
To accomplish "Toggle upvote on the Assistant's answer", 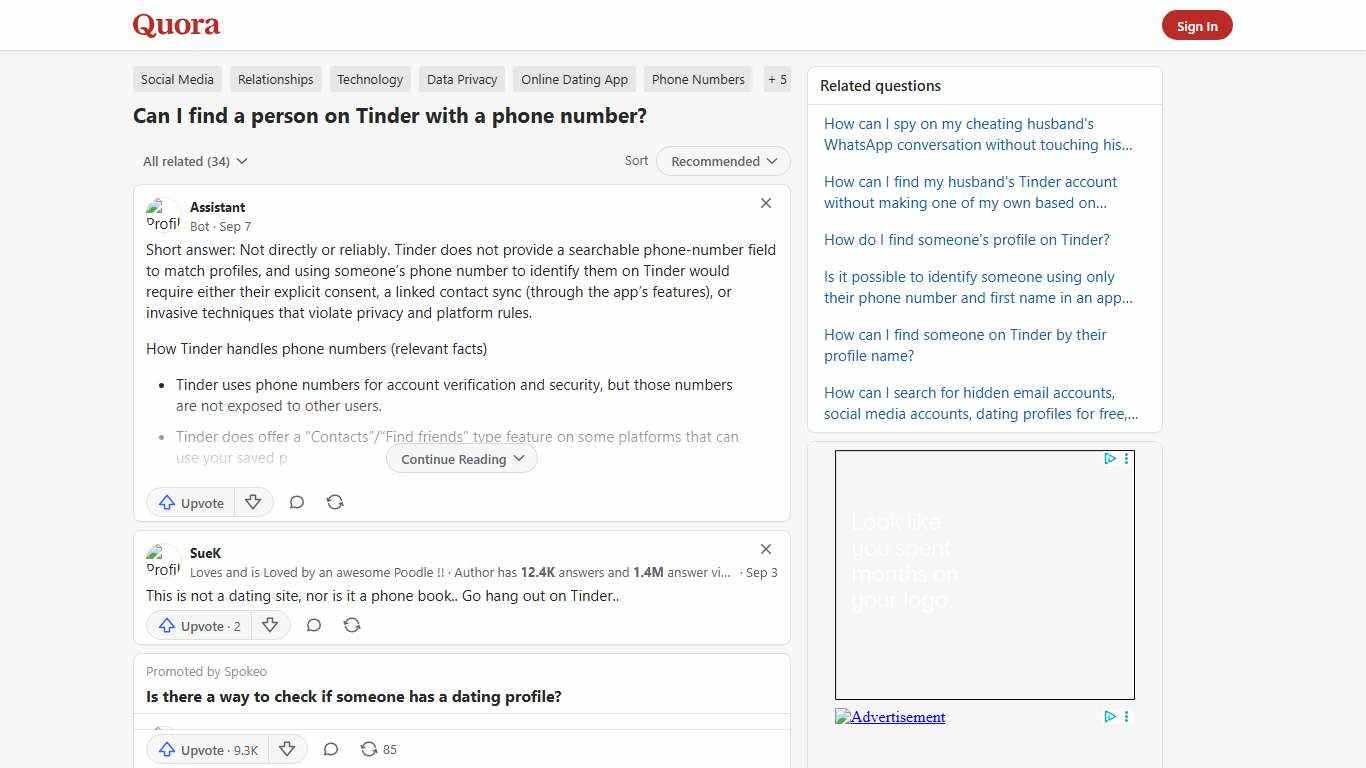I will click(190, 502).
